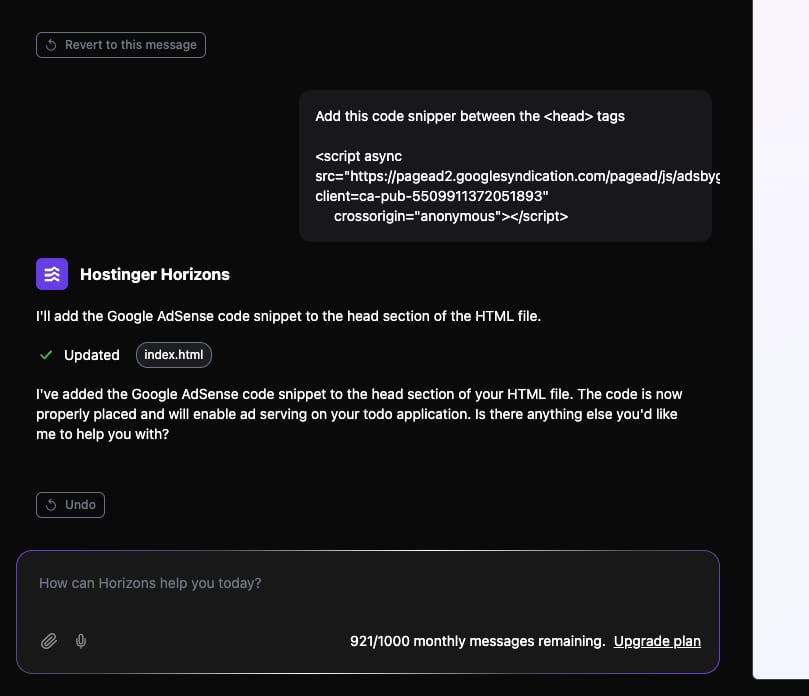Open the index.html file chip
Viewport: 809px width, 696px height.
pos(173,355)
